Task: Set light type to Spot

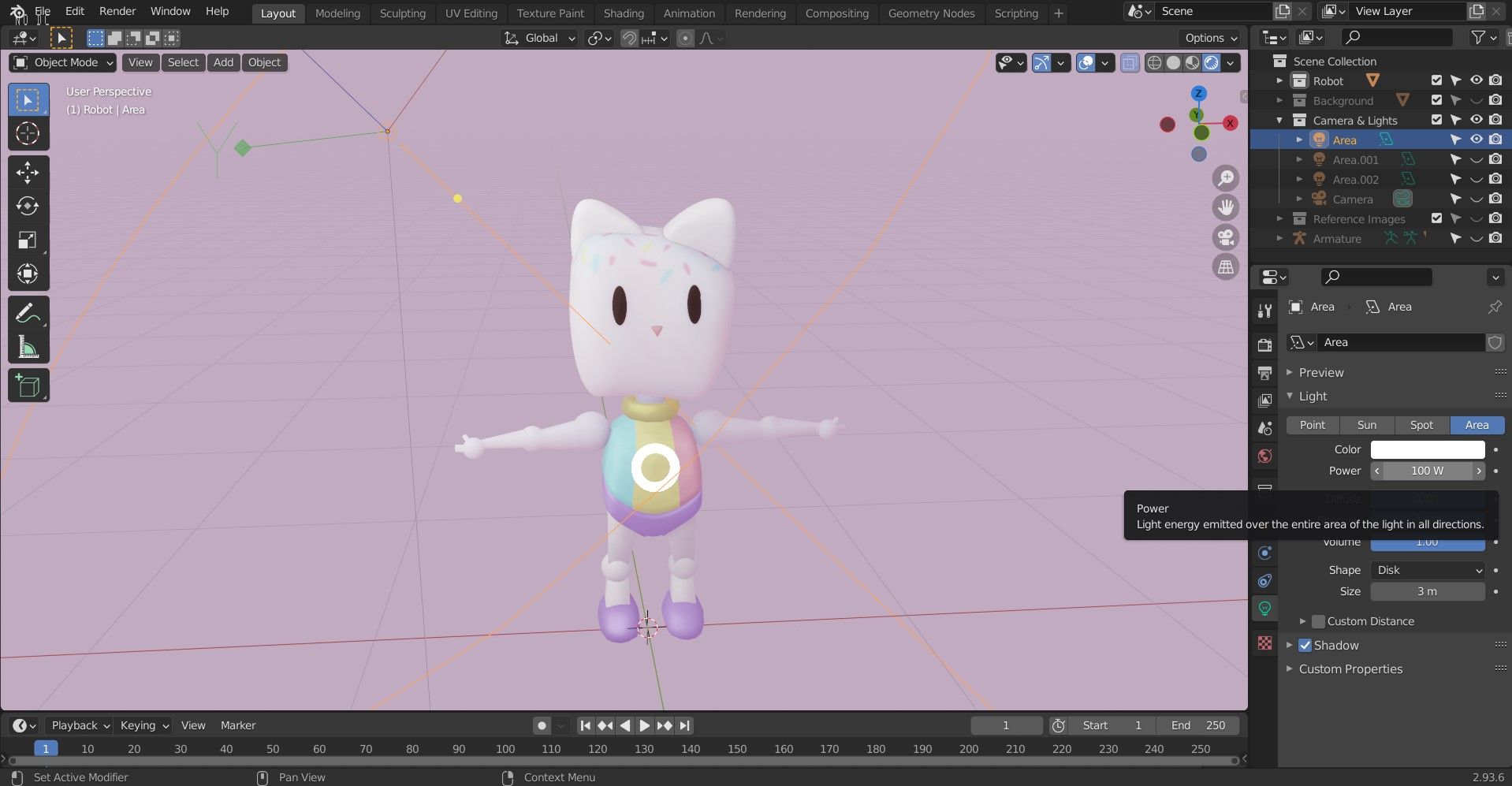Action: pyautogui.click(x=1421, y=425)
